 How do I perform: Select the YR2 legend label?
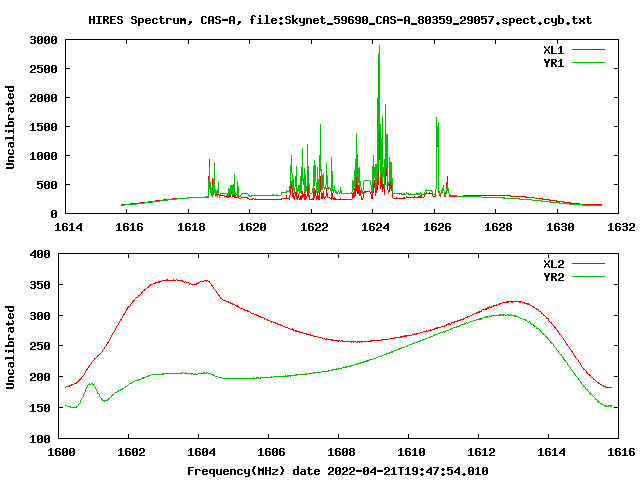click(553, 277)
